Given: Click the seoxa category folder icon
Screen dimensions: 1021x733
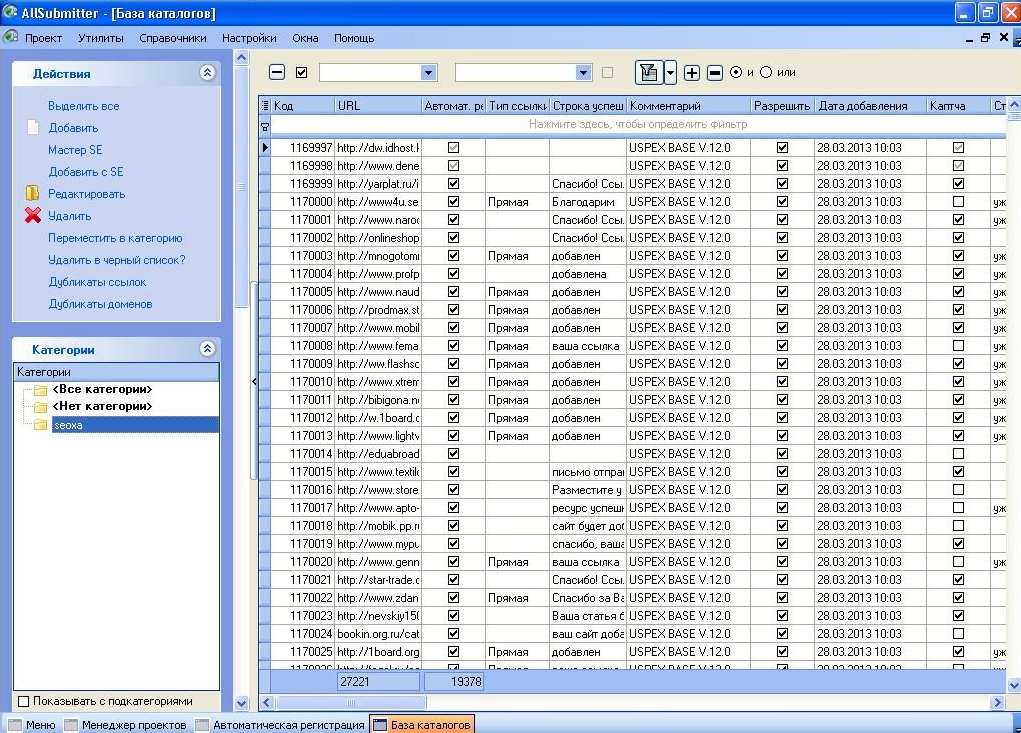Looking at the screenshot, I should click(41, 425).
